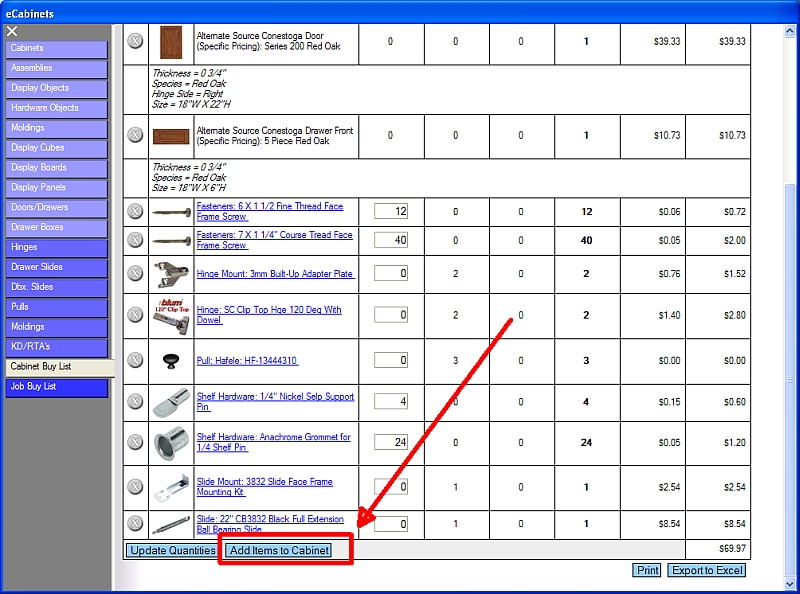Click the vertical scrollbar down arrow
This screenshot has height=594, width=800.
point(791,584)
